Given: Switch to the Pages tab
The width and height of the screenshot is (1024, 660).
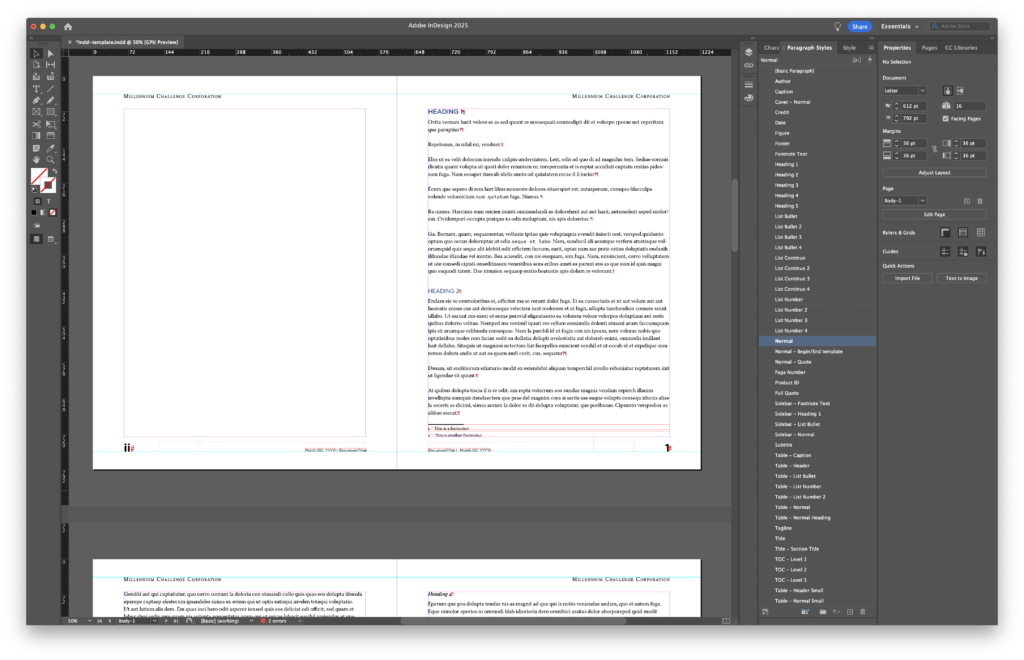Looking at the screenshot, I should pyautogui.click(x=929, y=48).
